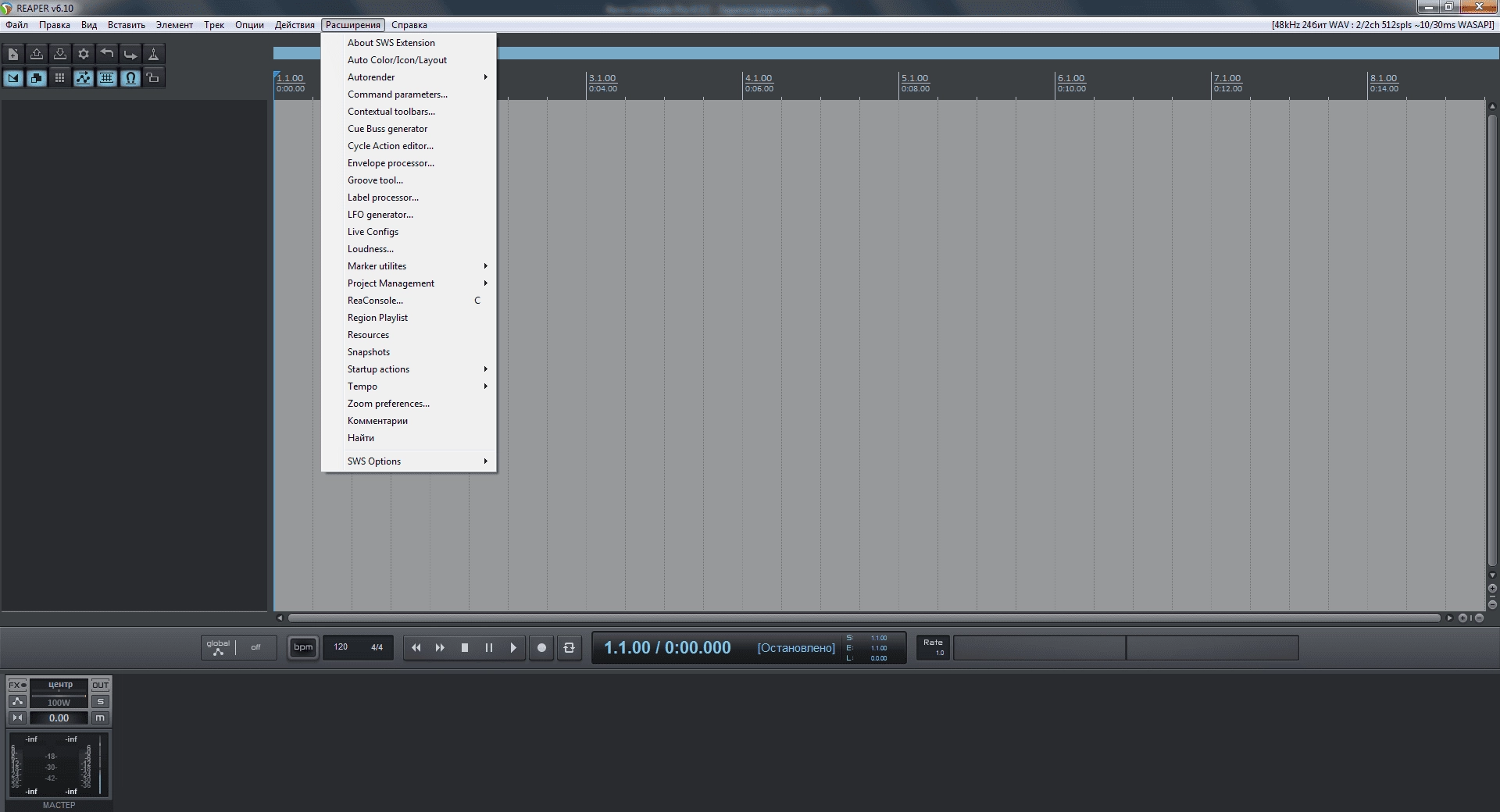This screenshot has width=1500, height=812.
Task: Open LFO generator entry
Action: [409, 215]
